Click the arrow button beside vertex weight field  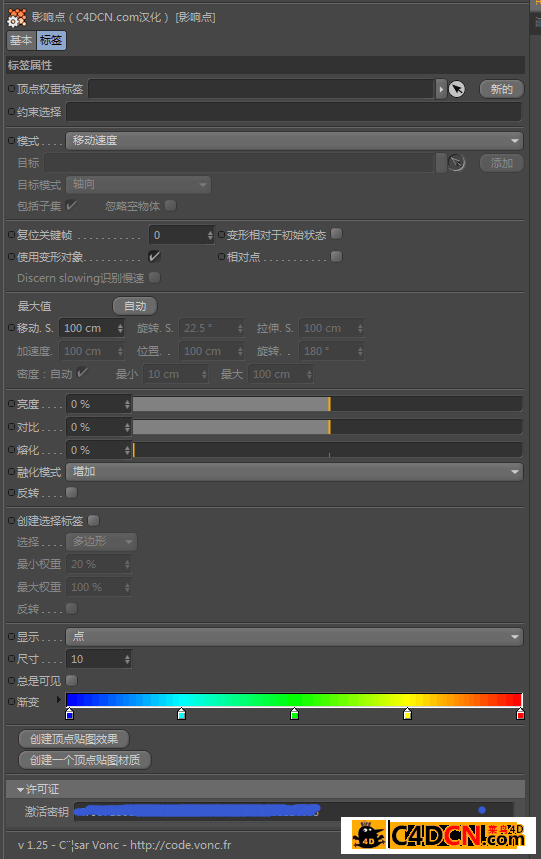(441, 89)
